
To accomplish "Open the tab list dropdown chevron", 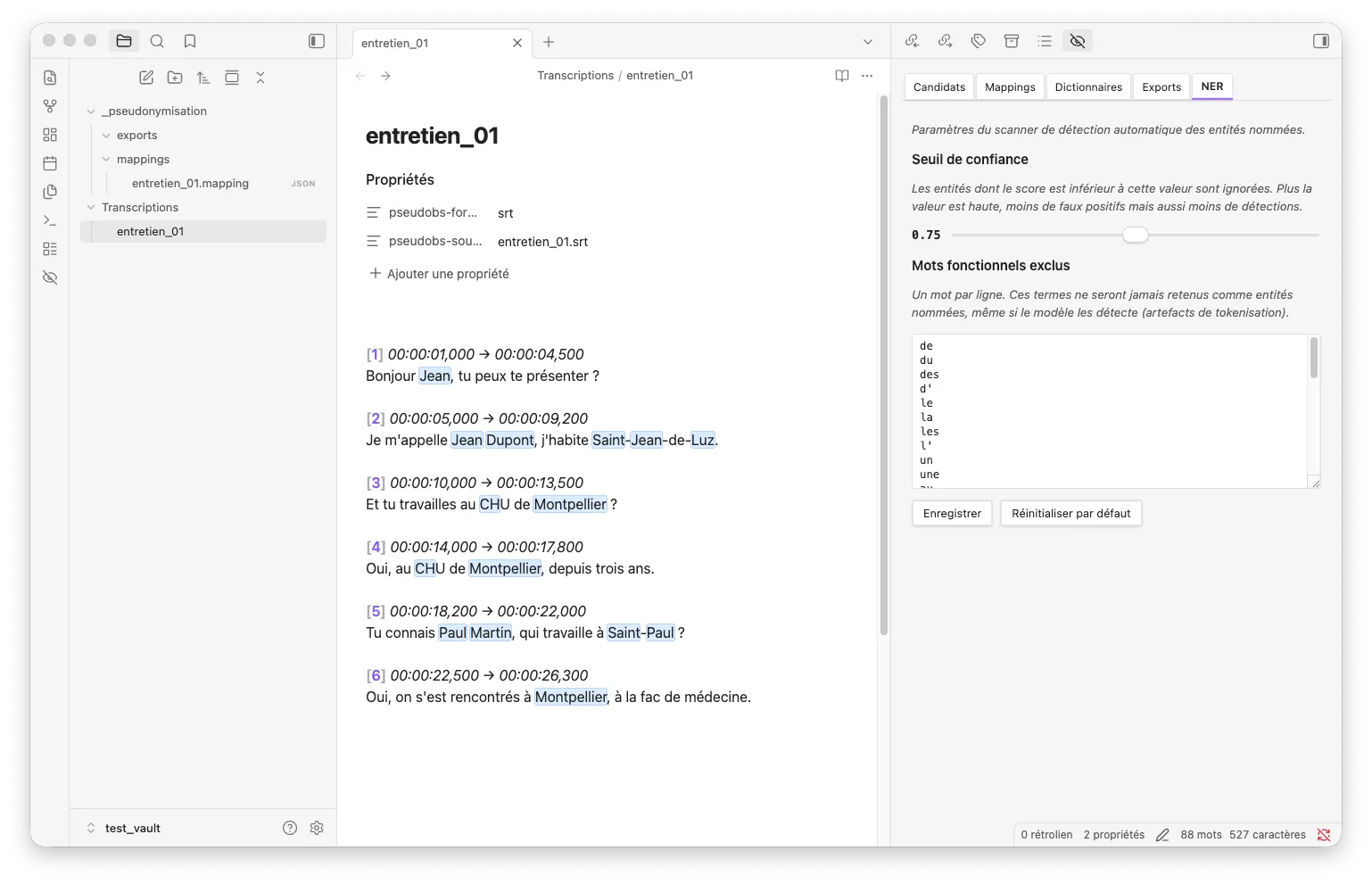I will click(868, 42).
